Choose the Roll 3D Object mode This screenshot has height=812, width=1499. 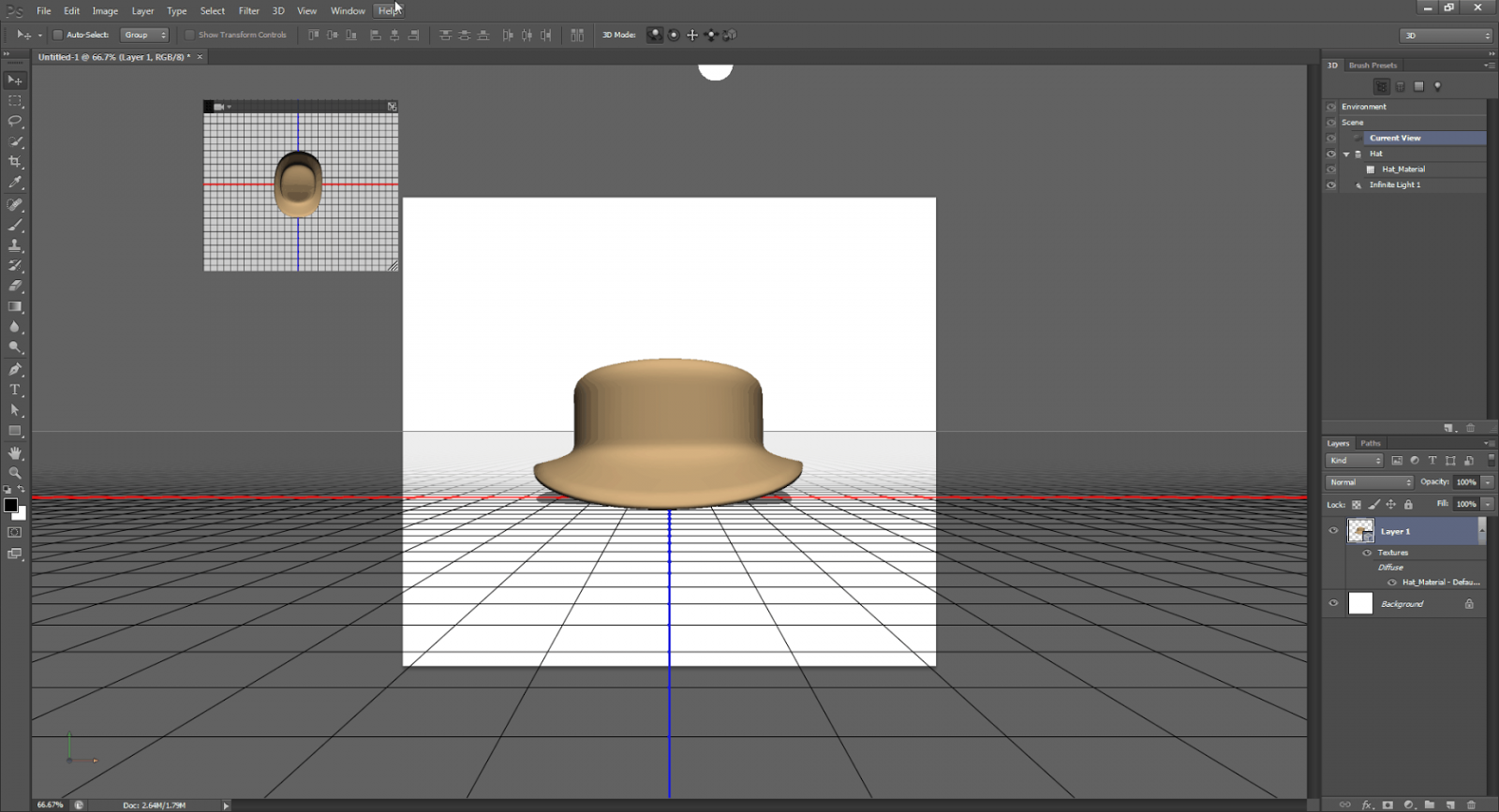(674, 35)
